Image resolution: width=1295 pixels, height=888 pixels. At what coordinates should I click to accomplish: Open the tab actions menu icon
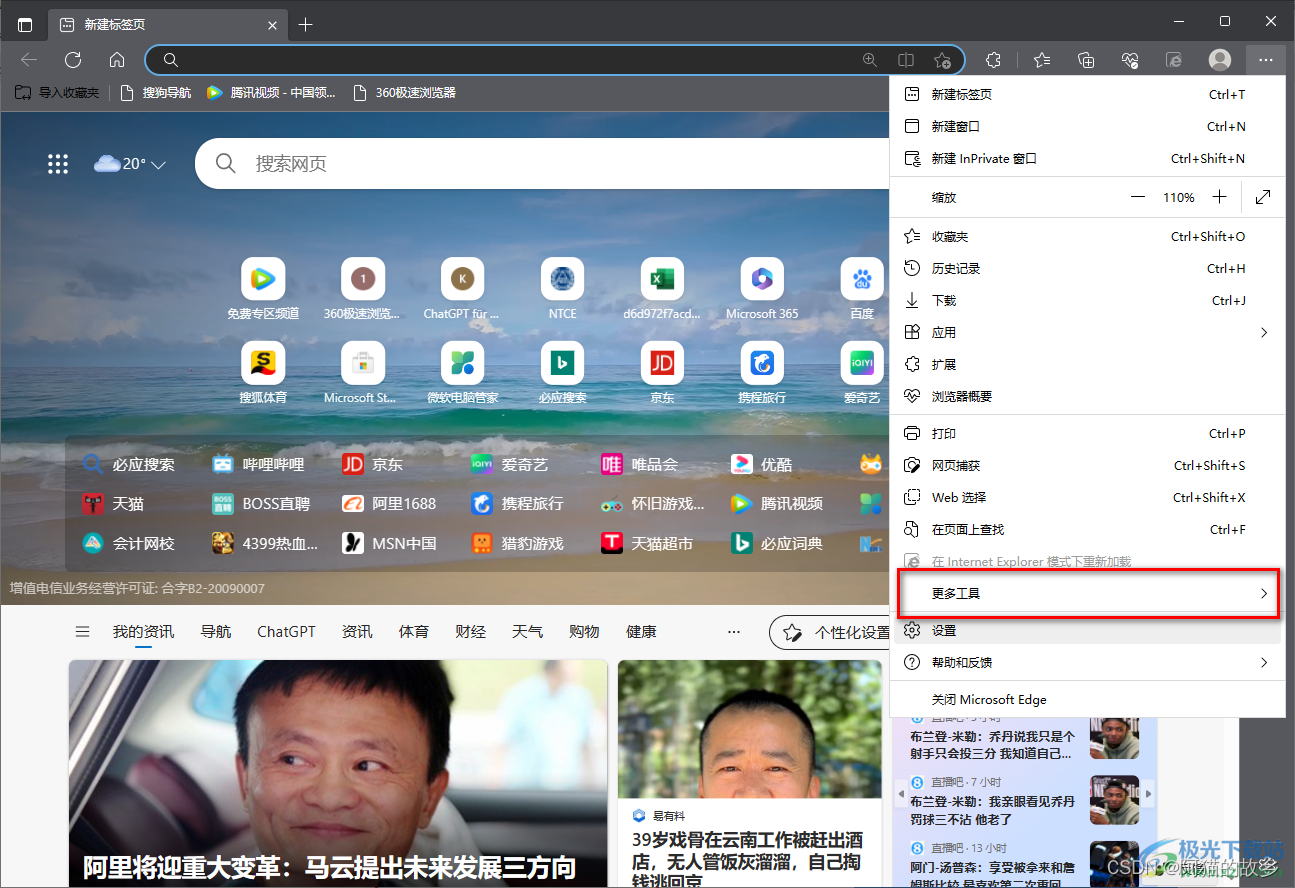point(25,25)
